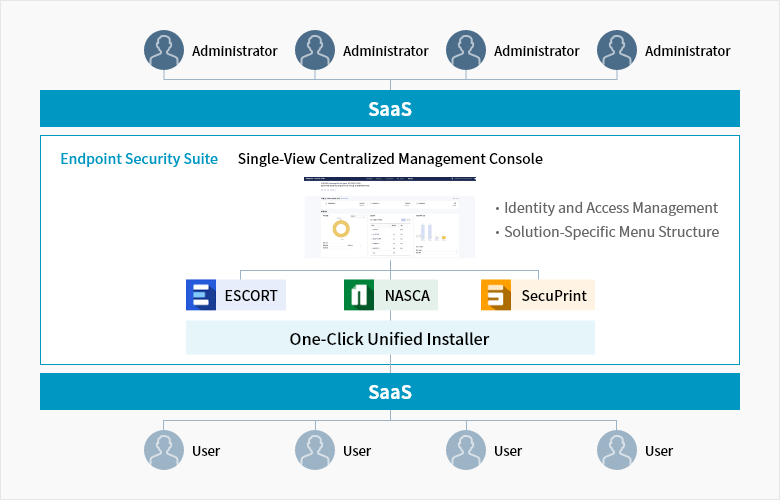The height and width of the screenshot is (500, 780).
Task: Click the leftmost User avatar icon
Action: 164,450
